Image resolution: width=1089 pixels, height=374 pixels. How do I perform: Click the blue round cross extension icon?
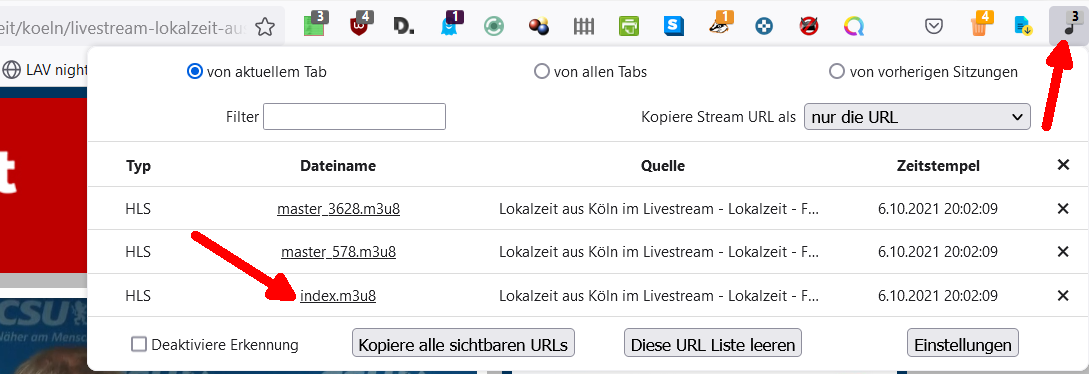(x=764, y=27)
